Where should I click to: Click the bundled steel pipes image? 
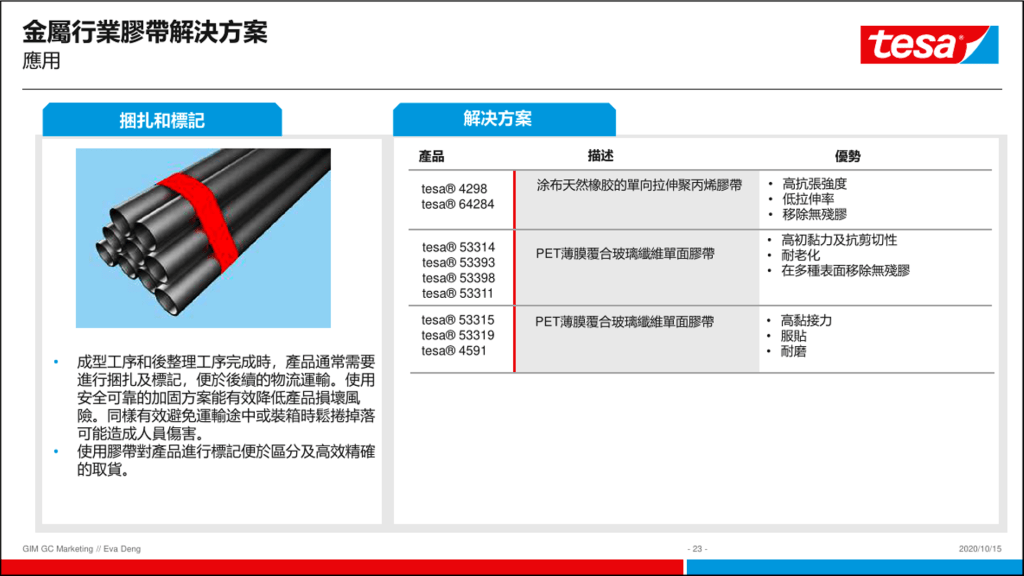tap(203, 238)
